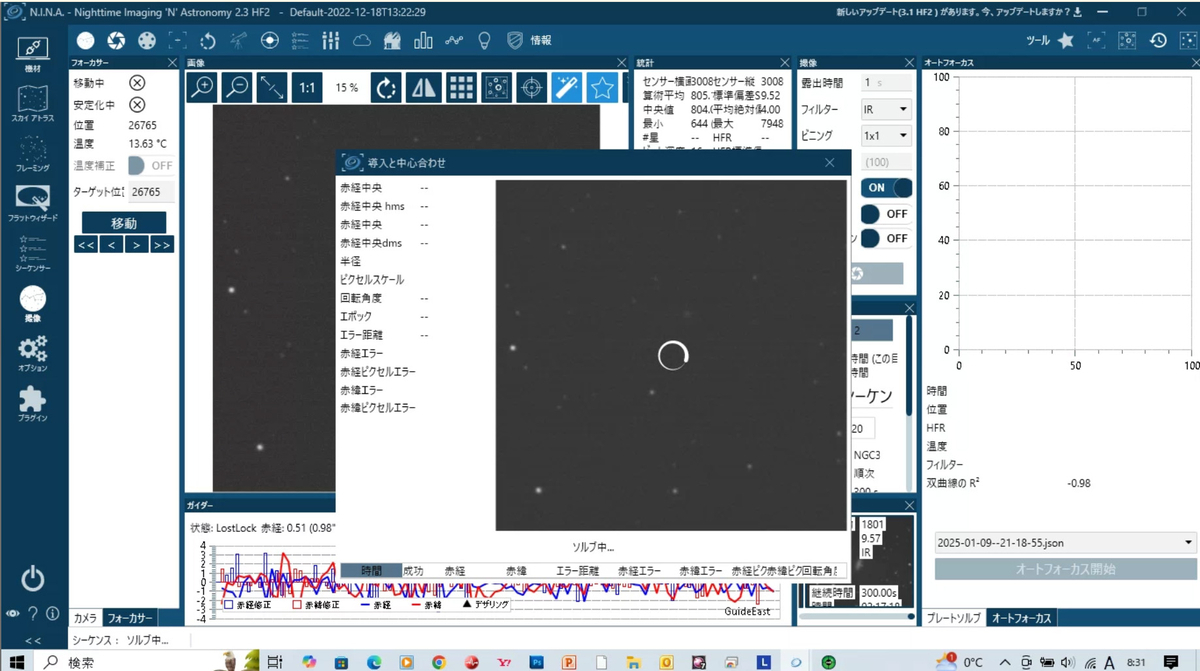Click the star detection icon in image toolbar
The height and width of the screenshot is (671, 1200).
click(601, 88)
